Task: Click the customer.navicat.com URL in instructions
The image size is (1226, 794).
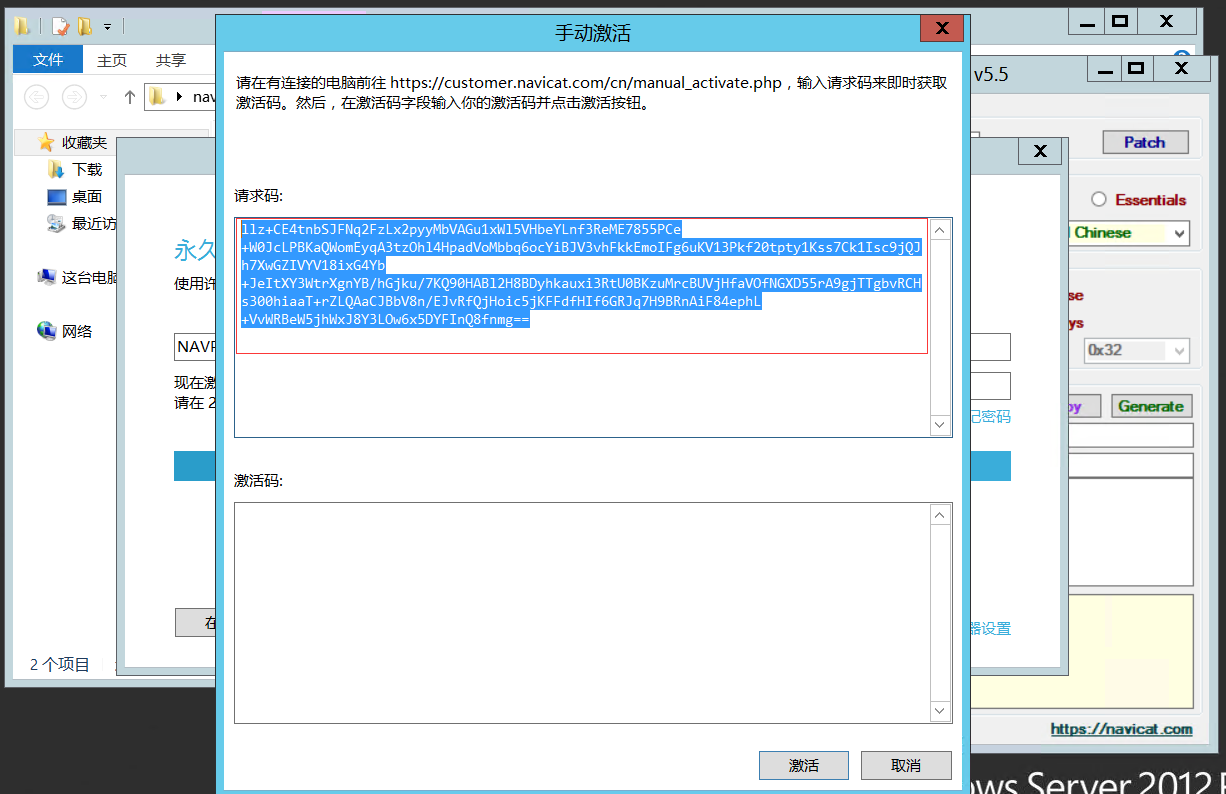Action: click(x=586, y=82)
